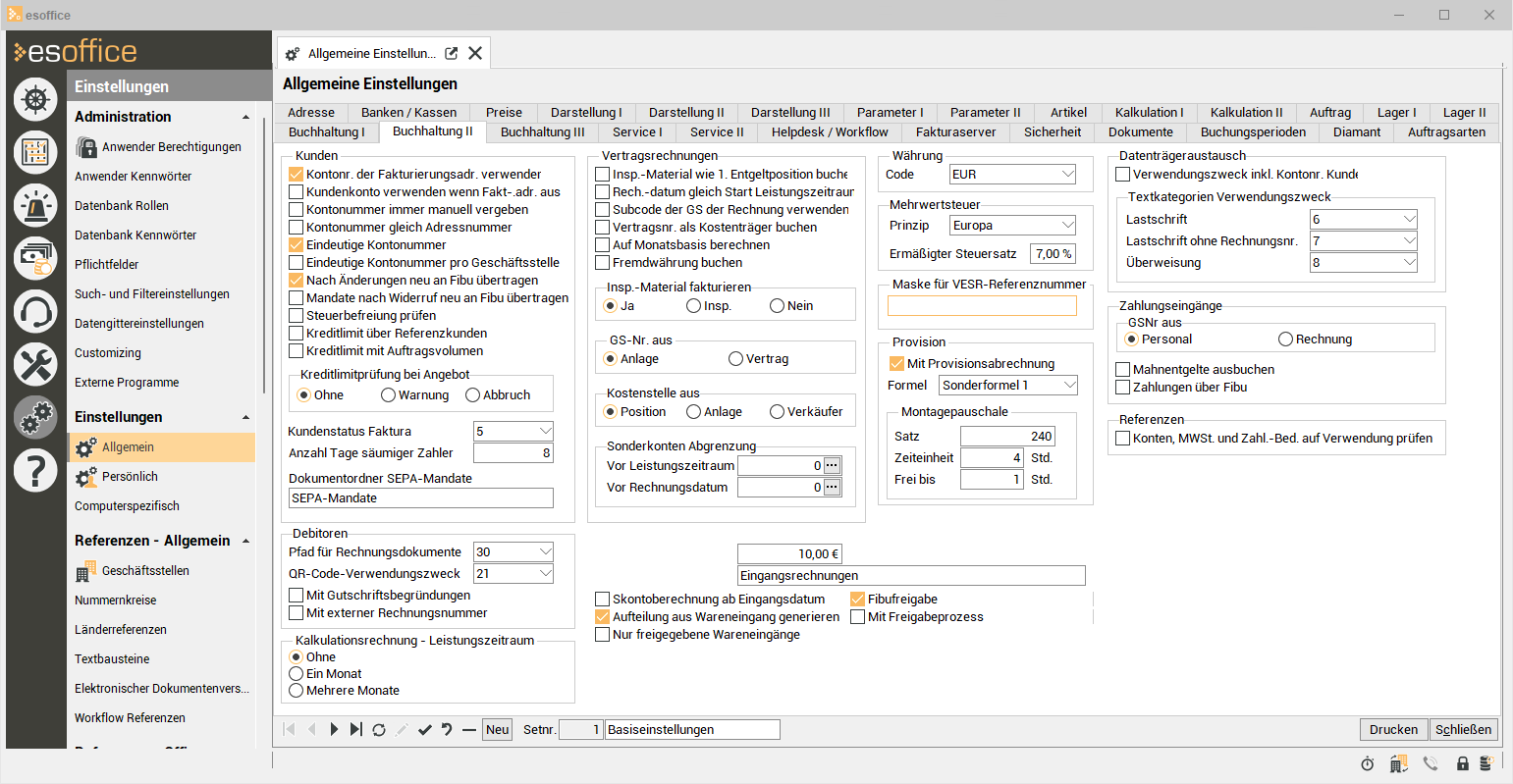Open the Auftragsarten tab
This screenshot has width=1513, height=784.
1446,131
